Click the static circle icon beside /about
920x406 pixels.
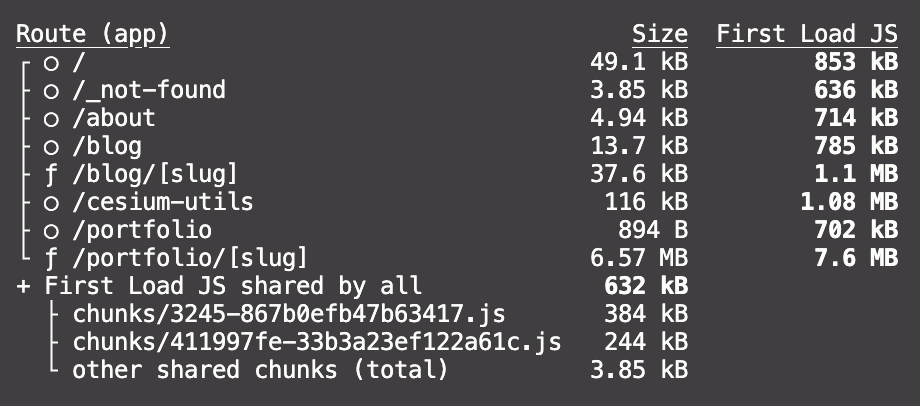(x=51, y=119)
